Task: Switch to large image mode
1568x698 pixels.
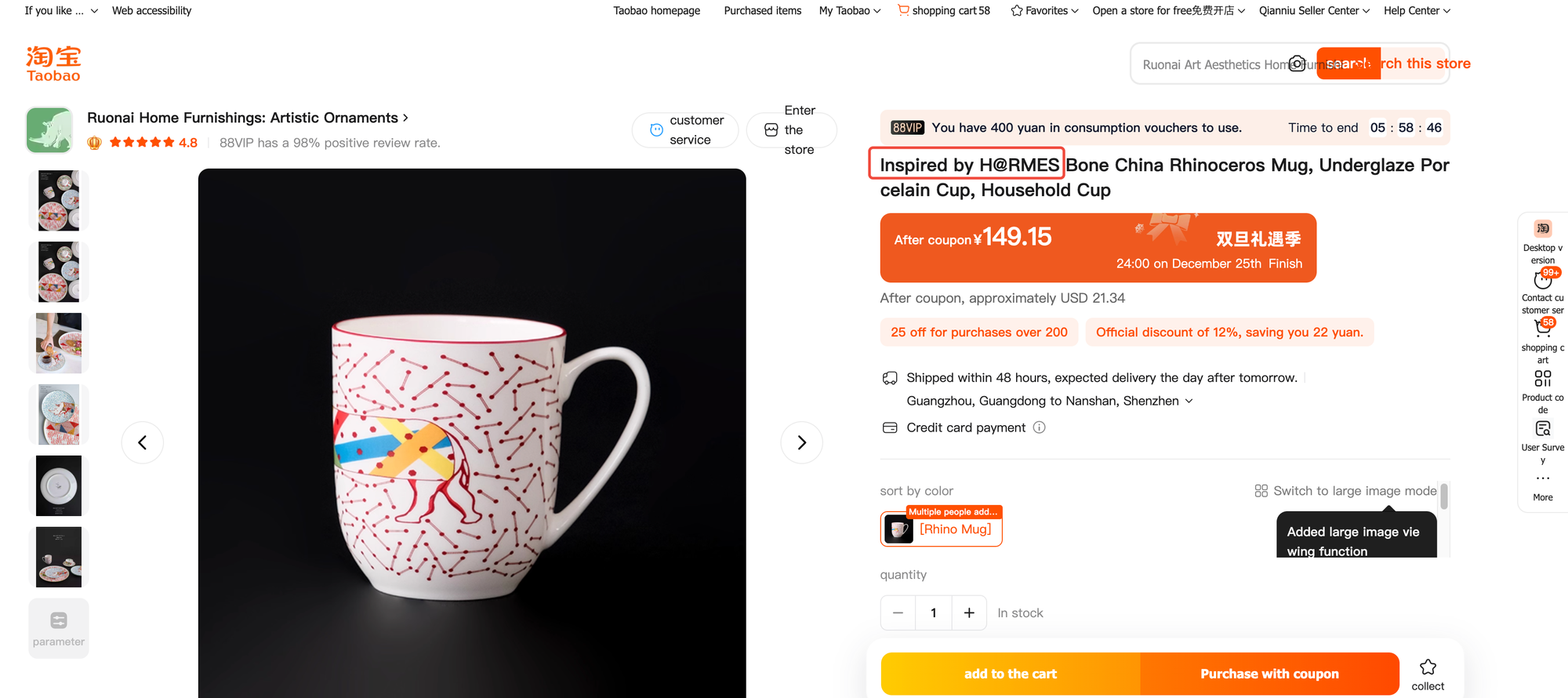Action: [x=1346, y=491]
